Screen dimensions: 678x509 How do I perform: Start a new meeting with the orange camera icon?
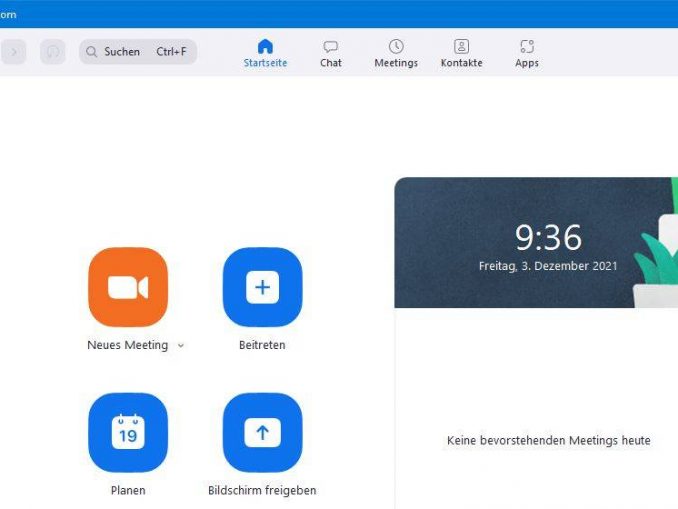tap(128, 287)
